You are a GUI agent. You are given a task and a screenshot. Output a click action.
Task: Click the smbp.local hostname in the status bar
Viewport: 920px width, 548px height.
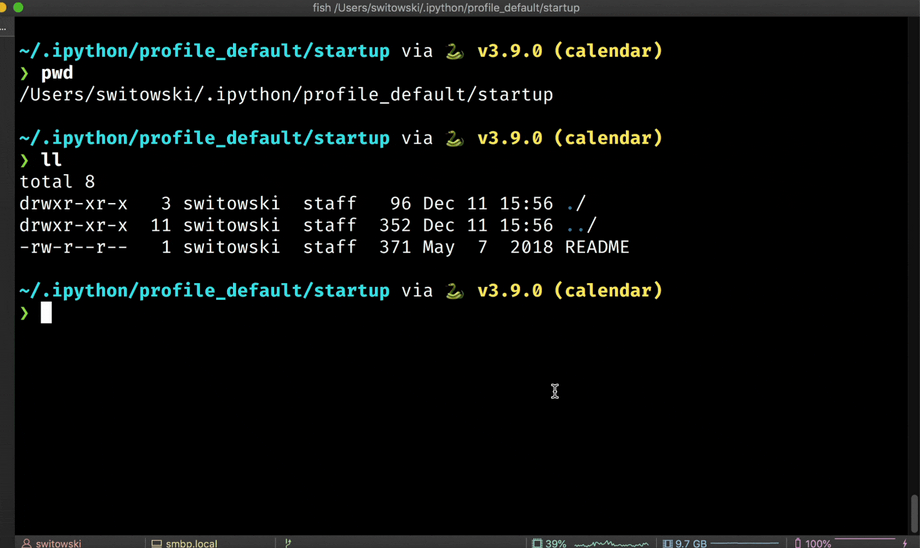click(191, 543)
